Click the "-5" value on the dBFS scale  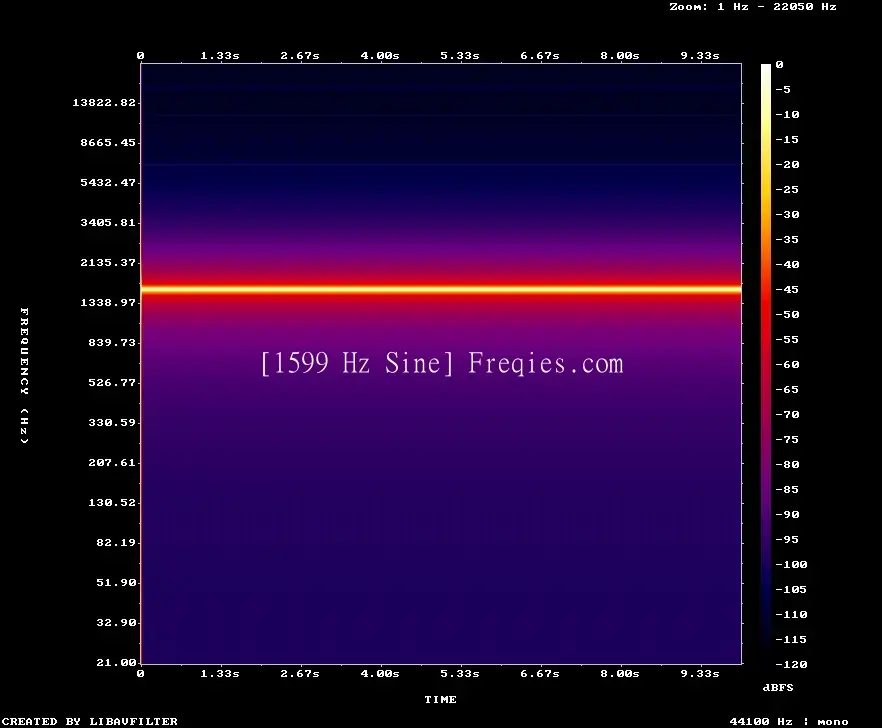coord(783,89)
